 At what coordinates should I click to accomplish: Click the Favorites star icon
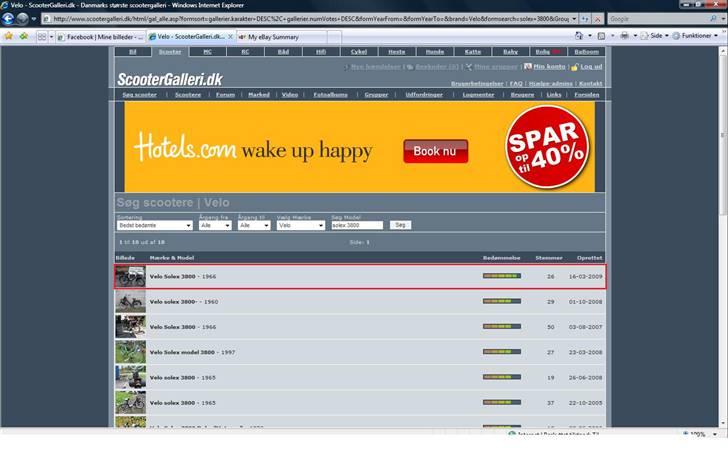click(8, 36)
